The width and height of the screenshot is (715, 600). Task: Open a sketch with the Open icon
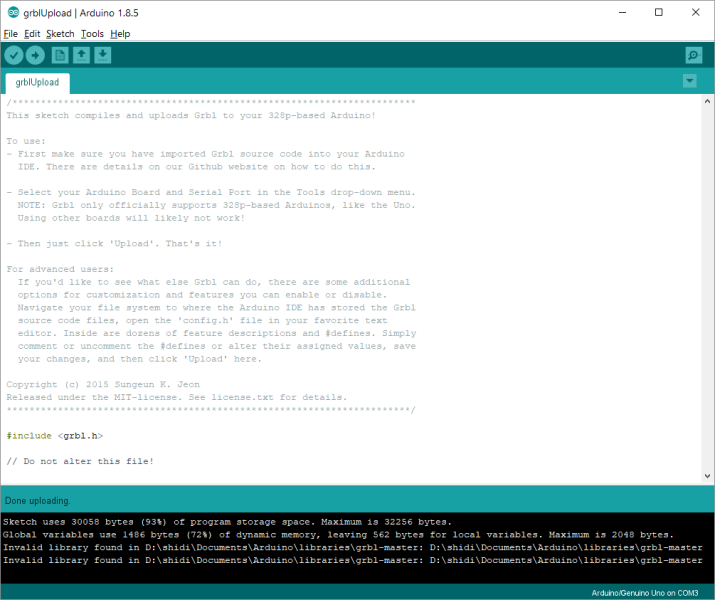point(81,56)
